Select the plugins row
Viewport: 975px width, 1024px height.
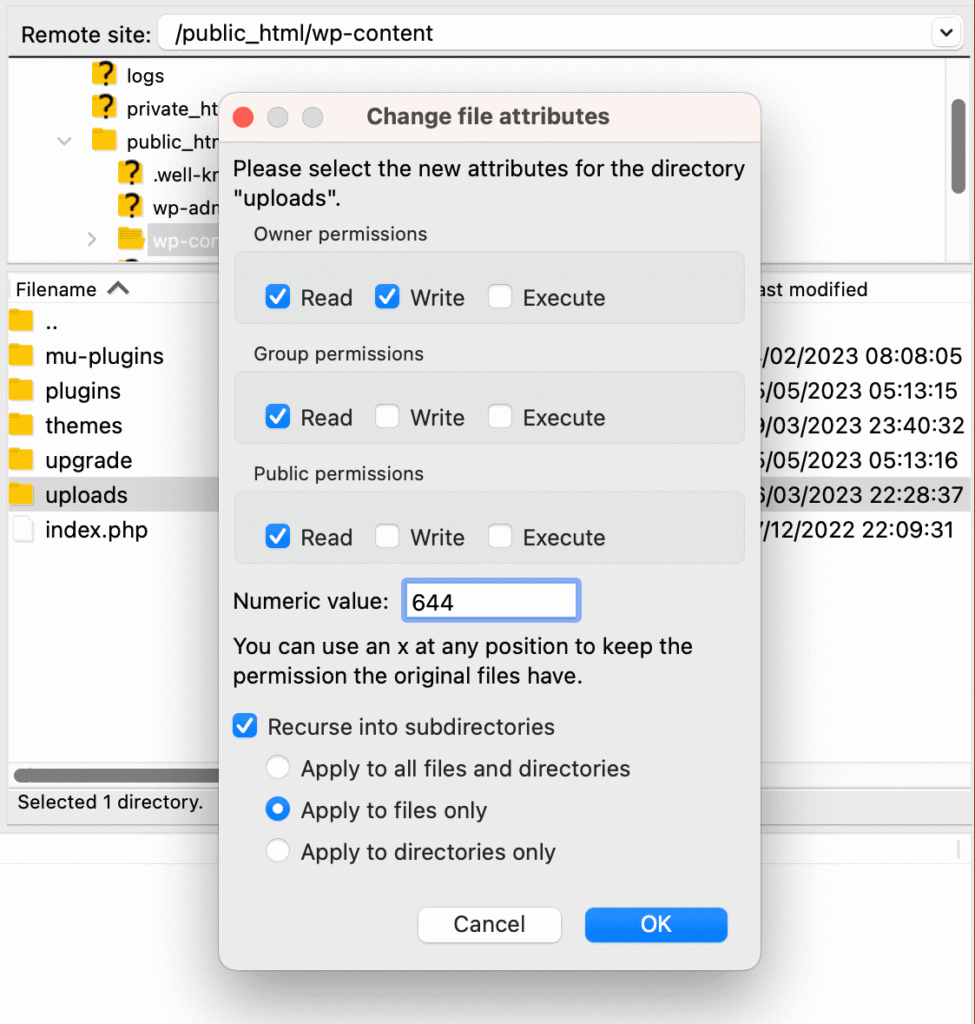(83, 391)
